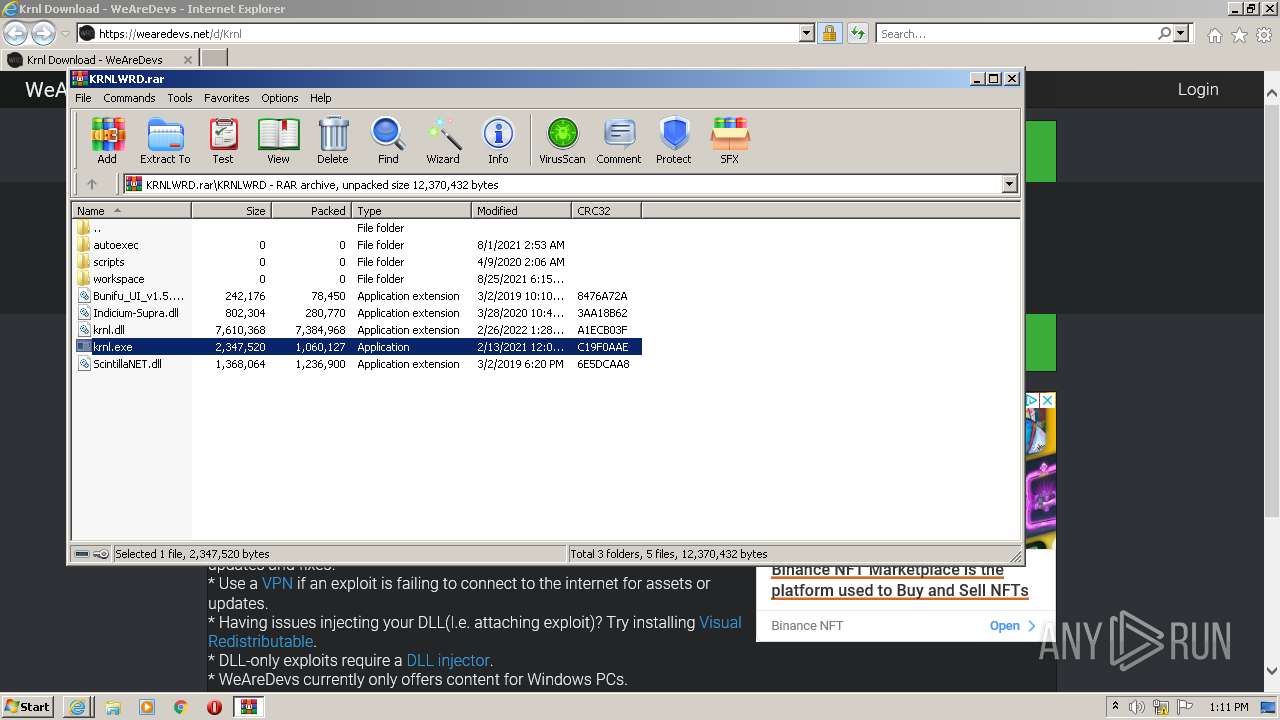The height and width of the screenshot is (720, 1280).
Task: Open the View toolbar icon
Action: 278,140
